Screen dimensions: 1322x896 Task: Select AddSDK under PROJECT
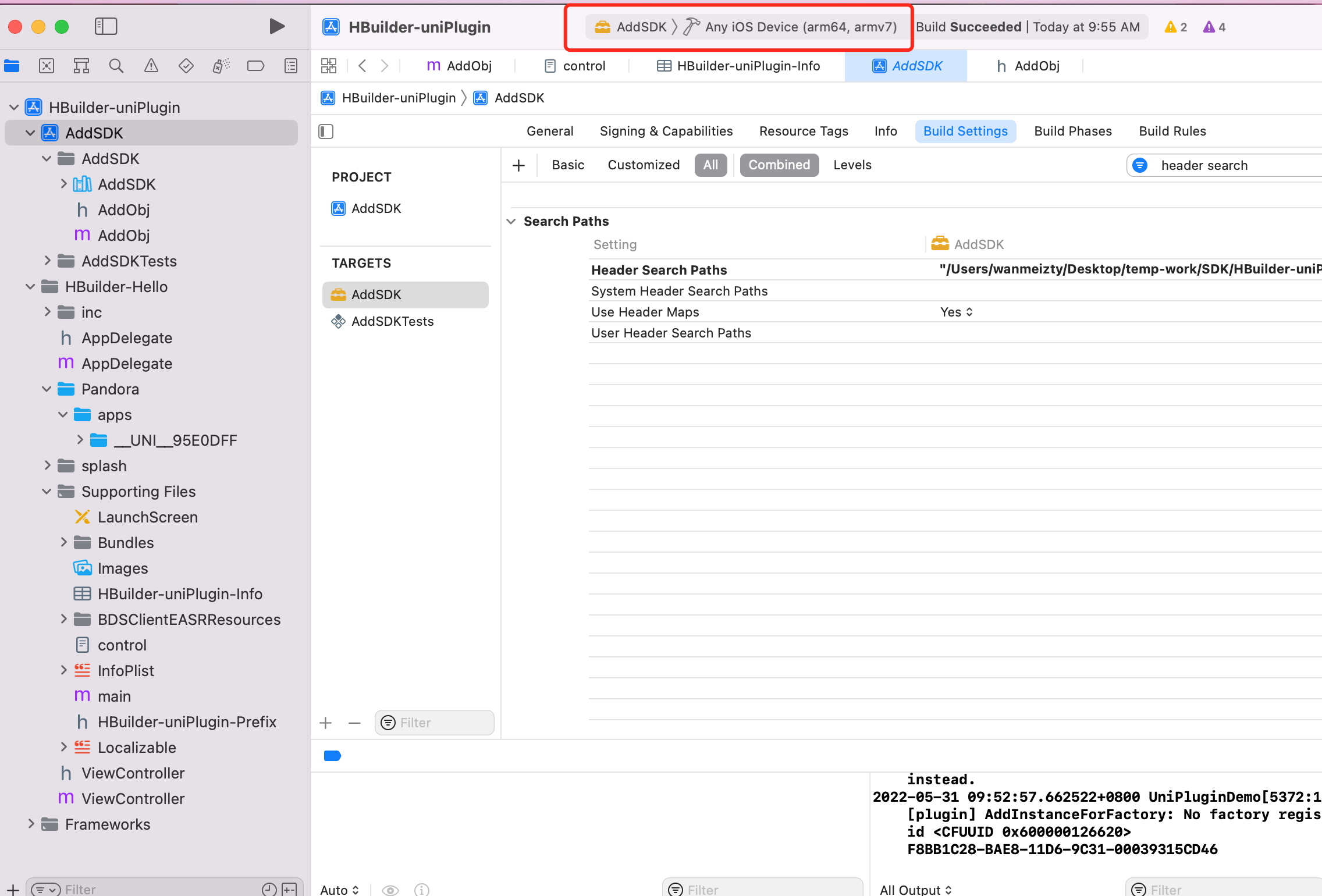366,208
